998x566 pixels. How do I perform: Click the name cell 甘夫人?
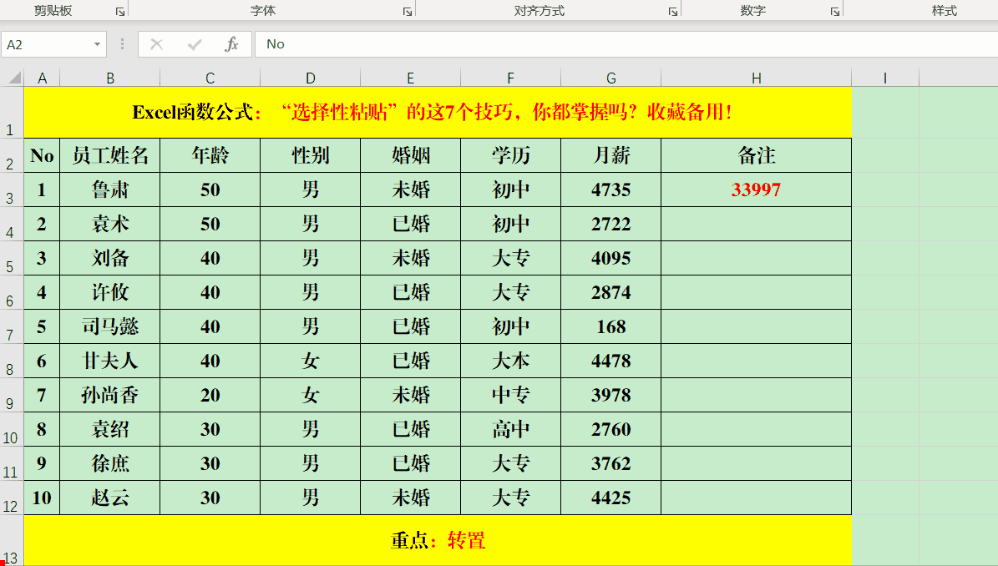[x=110, y=361]
